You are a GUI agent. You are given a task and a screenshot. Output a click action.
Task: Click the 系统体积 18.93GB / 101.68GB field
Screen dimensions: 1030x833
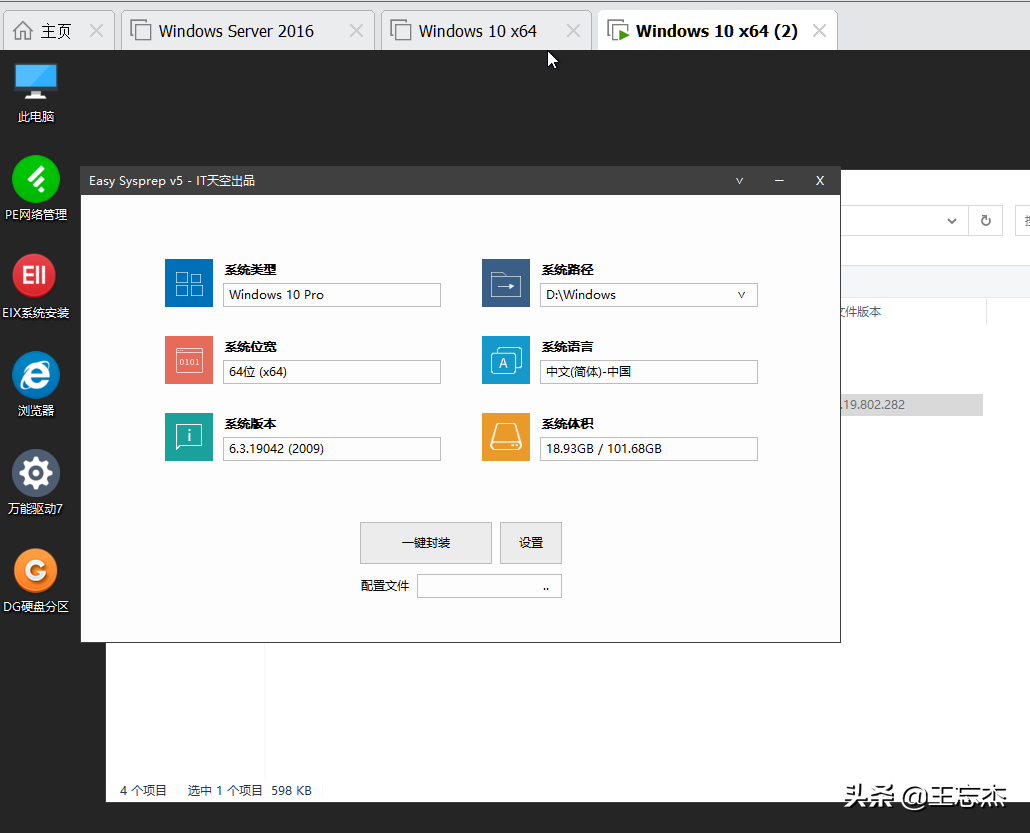pyautogui.click(x=648, y=449)
